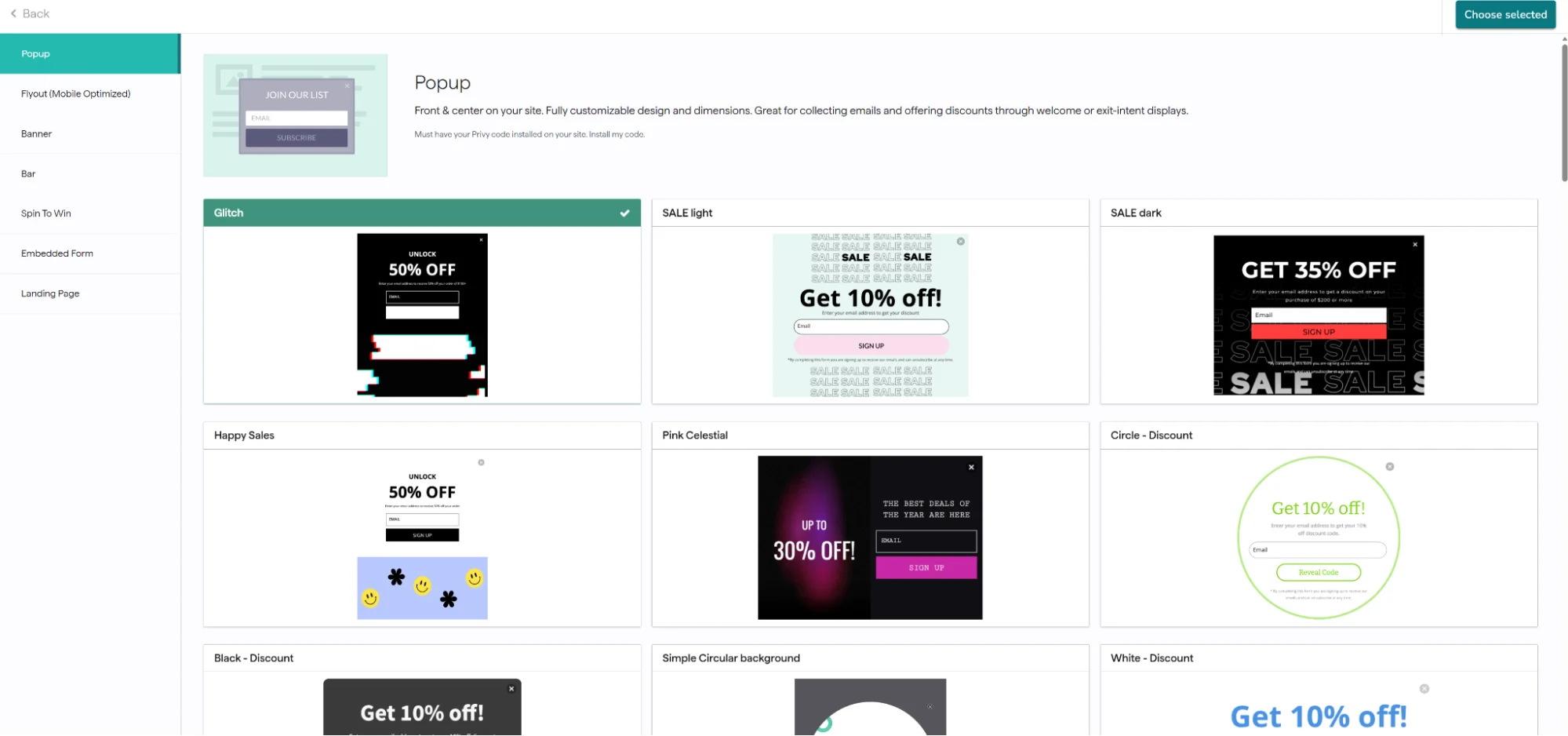1568x736 pixels.
Task: Click the Popup illustration JOIN OUR LIST image
Action: 295,115
